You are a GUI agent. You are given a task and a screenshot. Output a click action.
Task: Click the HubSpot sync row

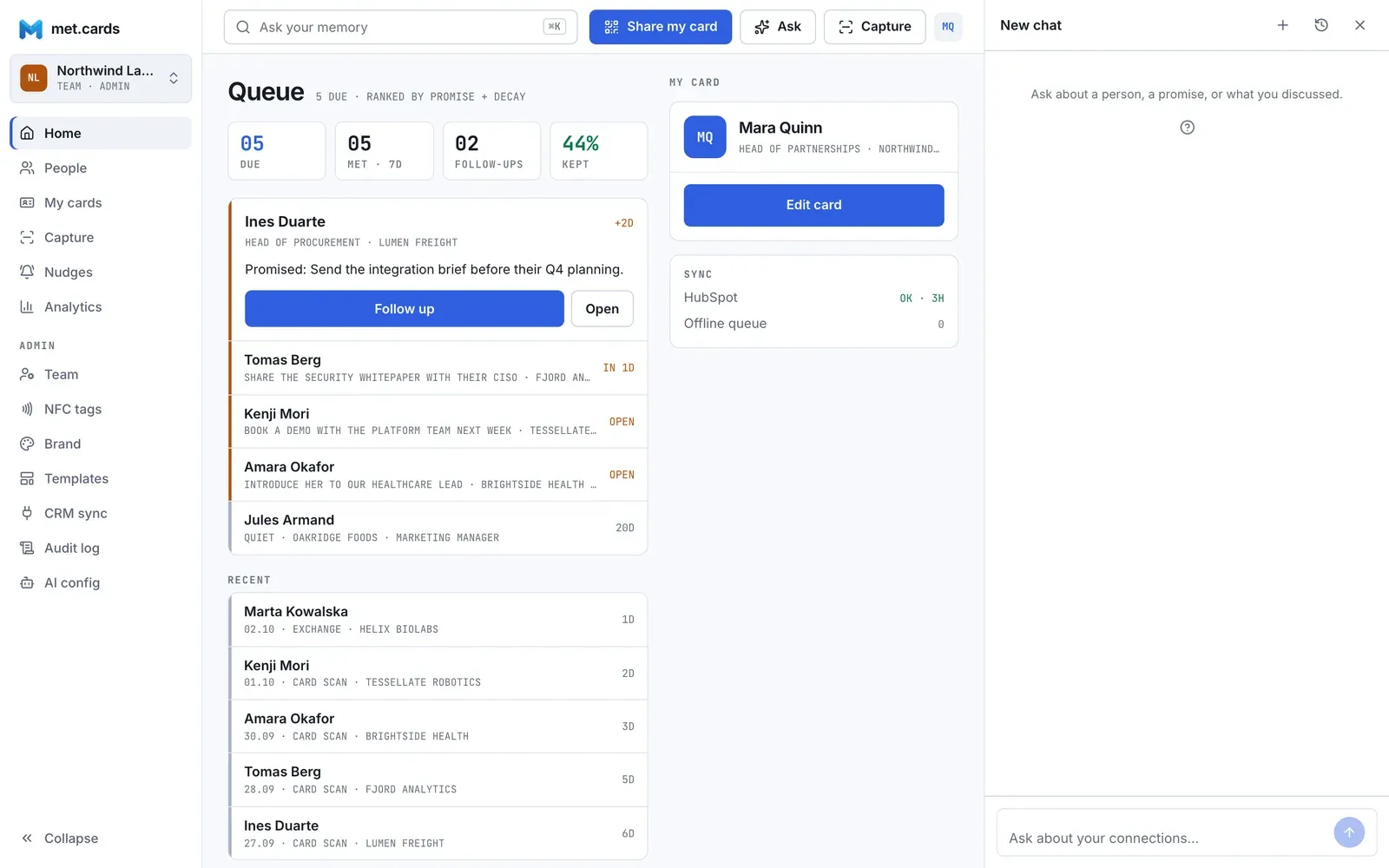tap(813, 298)
